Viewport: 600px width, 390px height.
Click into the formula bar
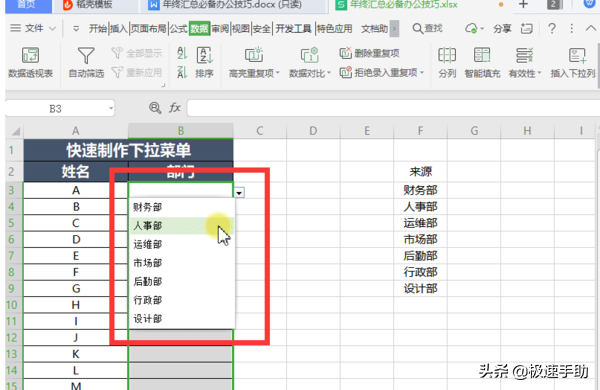[393, 108]
